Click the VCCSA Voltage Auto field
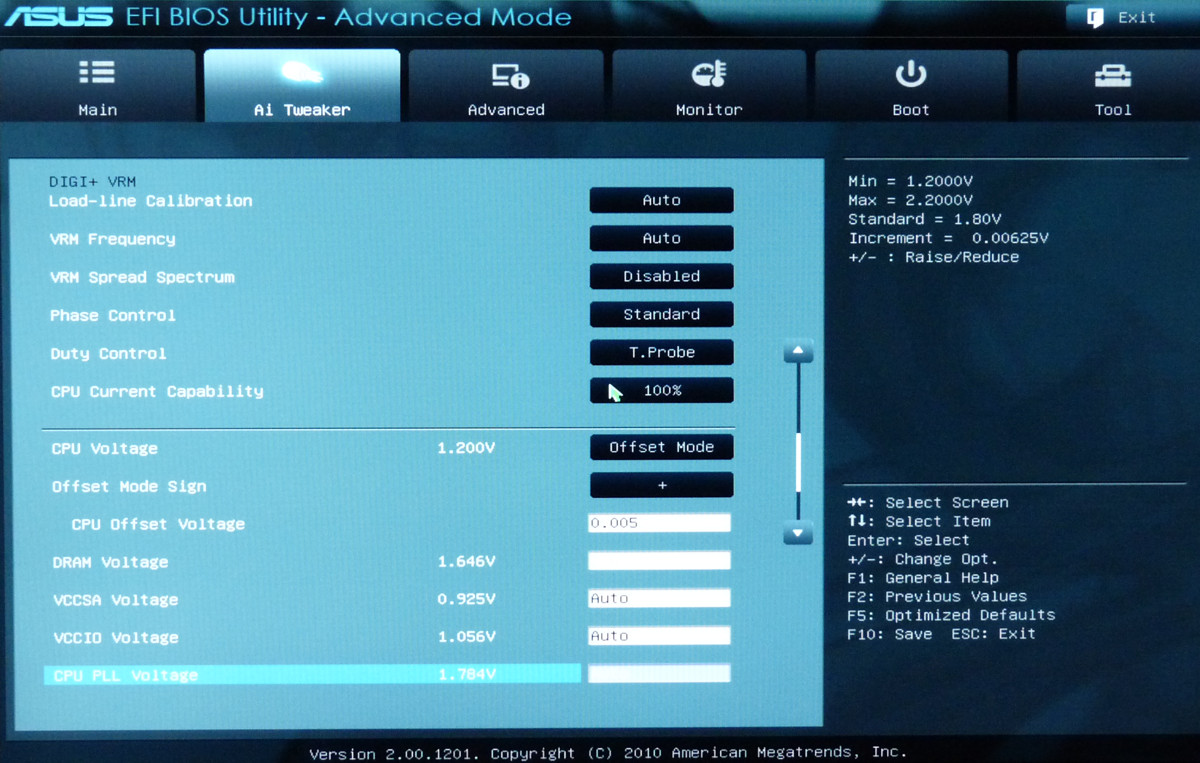Viewport: 1200px width, 763px height. pos(659,598)
